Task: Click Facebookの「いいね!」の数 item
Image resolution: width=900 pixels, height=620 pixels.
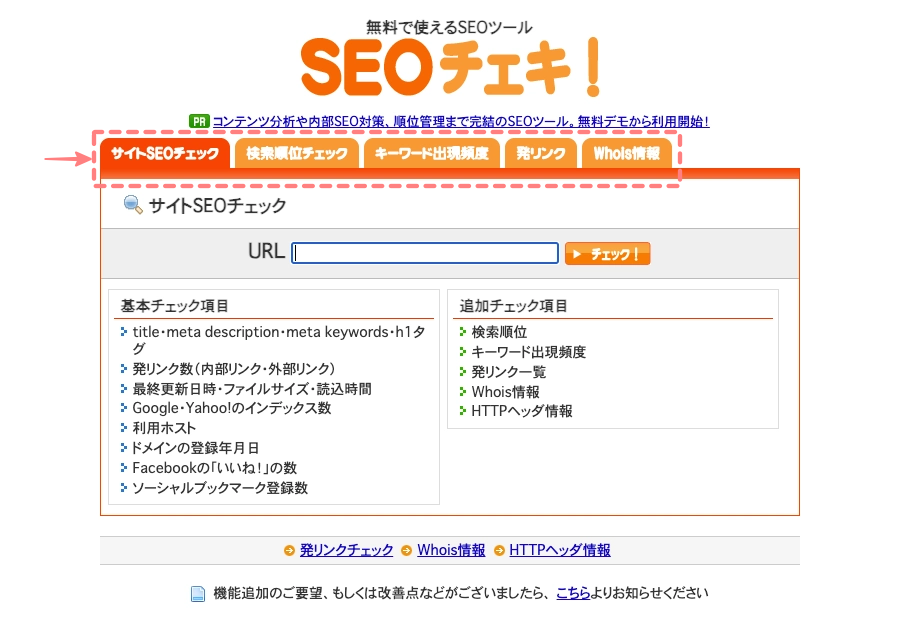Action: pos(215,468)
